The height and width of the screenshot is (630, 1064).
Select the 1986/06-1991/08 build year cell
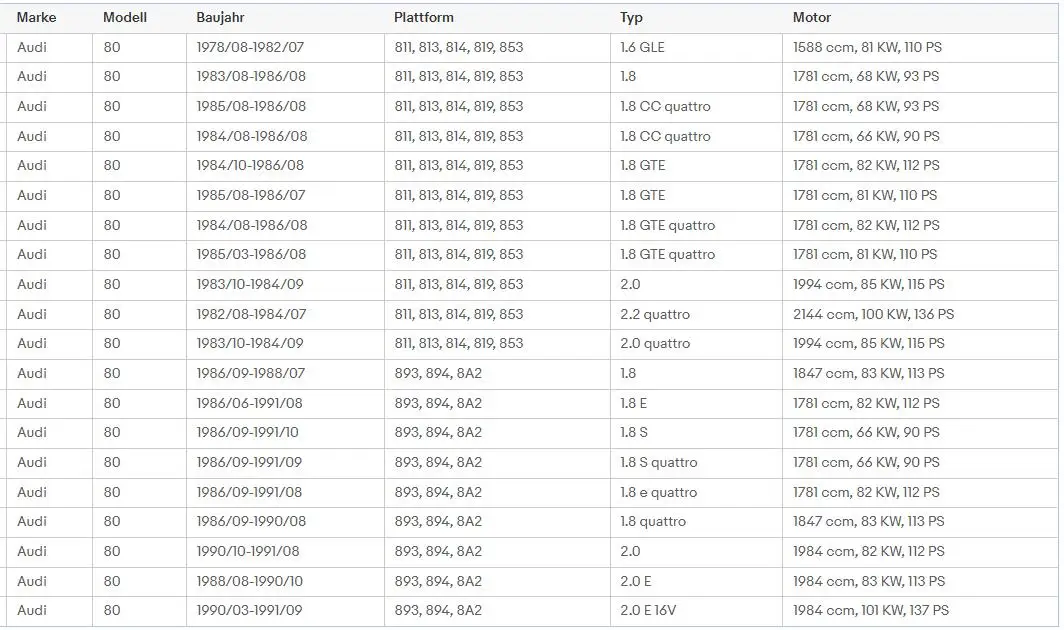[x=251, y=403]
